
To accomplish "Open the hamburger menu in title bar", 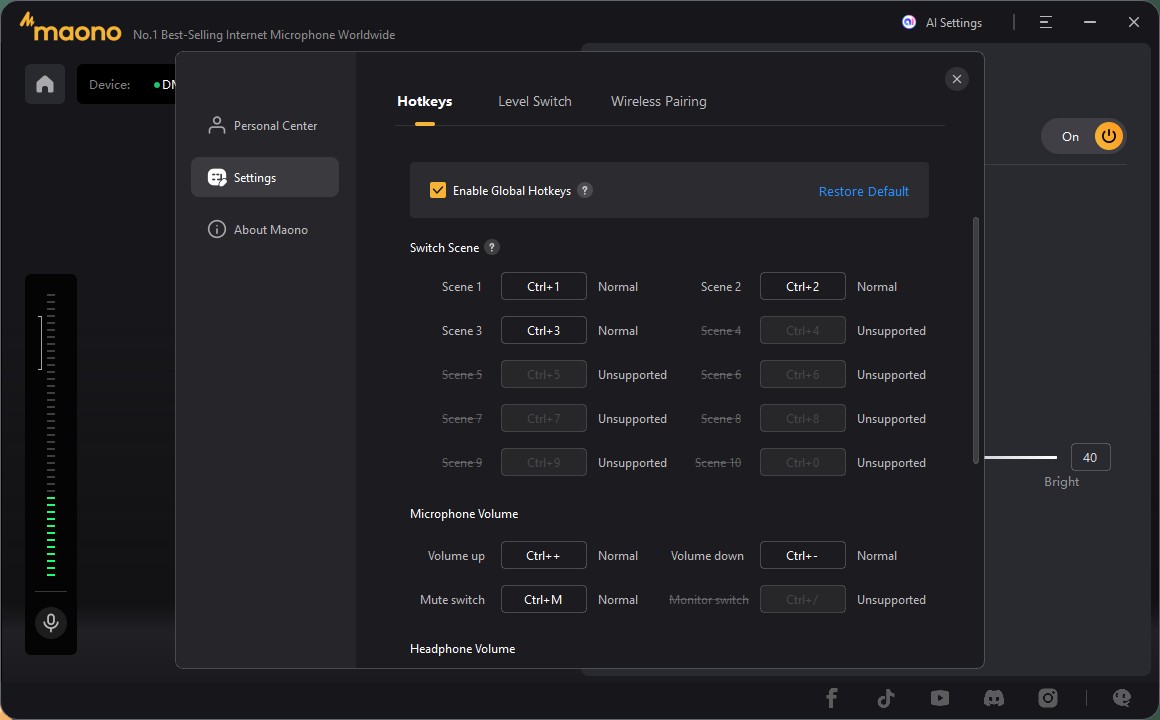I will tap(1045, 22).
